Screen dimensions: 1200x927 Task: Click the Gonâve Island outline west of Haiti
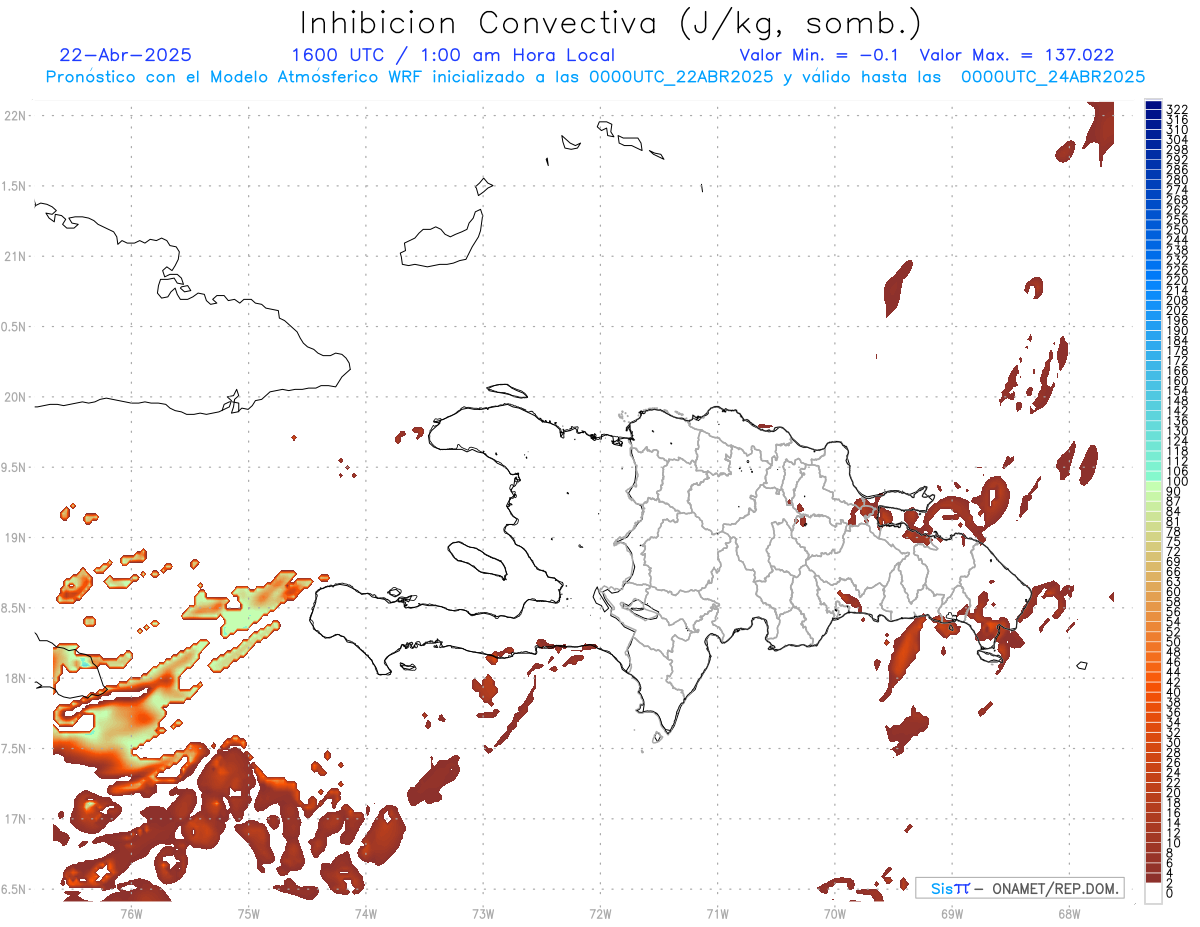tap(476, 559)
